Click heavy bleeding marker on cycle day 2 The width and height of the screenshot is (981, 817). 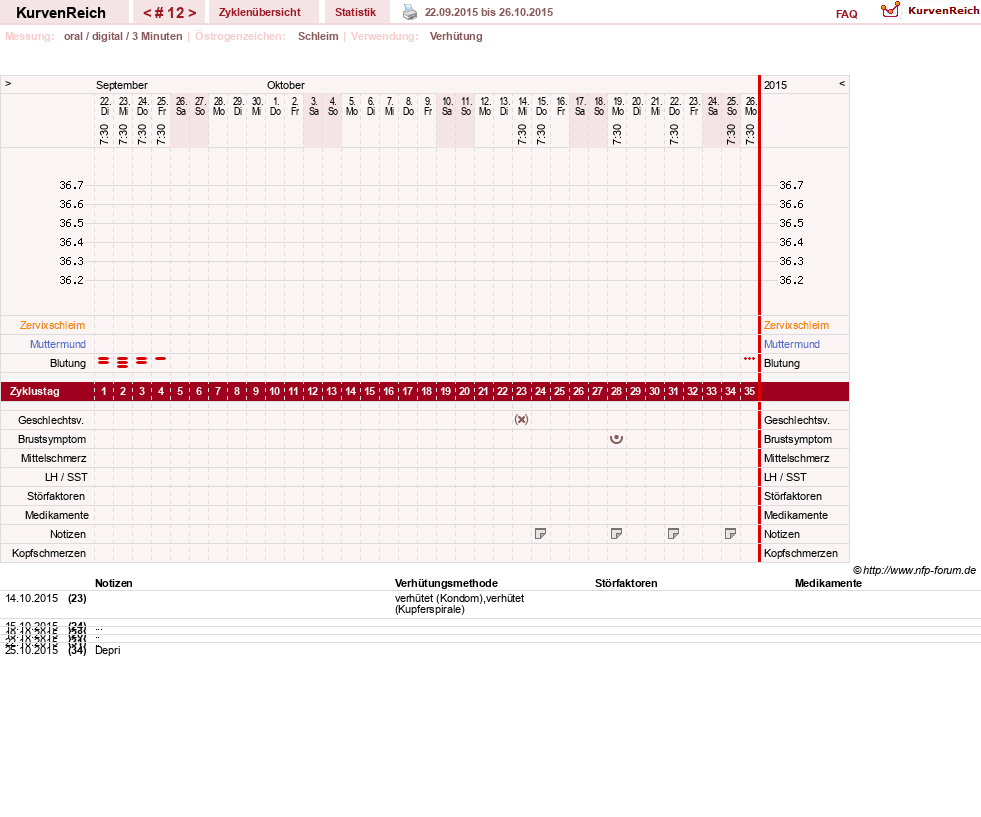[x=123, y=362]
